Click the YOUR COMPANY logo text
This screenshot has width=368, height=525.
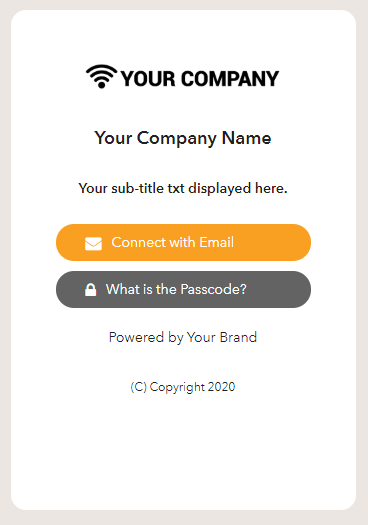click(x=200, y=79)
